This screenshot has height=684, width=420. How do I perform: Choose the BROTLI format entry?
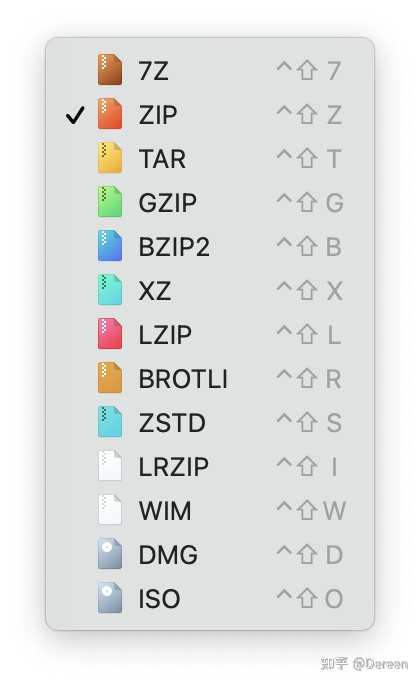(x=210, y=378)
